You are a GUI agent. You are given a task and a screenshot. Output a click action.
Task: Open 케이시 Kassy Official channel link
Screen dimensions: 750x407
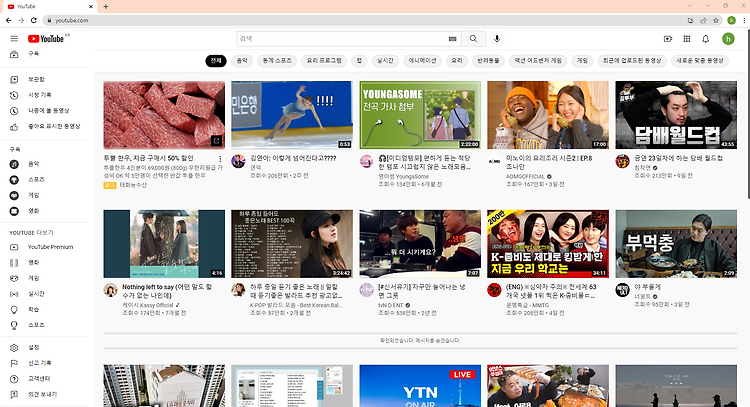[147, 305]
